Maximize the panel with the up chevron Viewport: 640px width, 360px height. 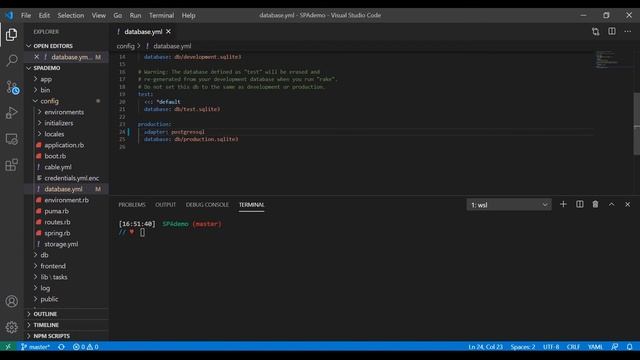click(x=611, y=204)
